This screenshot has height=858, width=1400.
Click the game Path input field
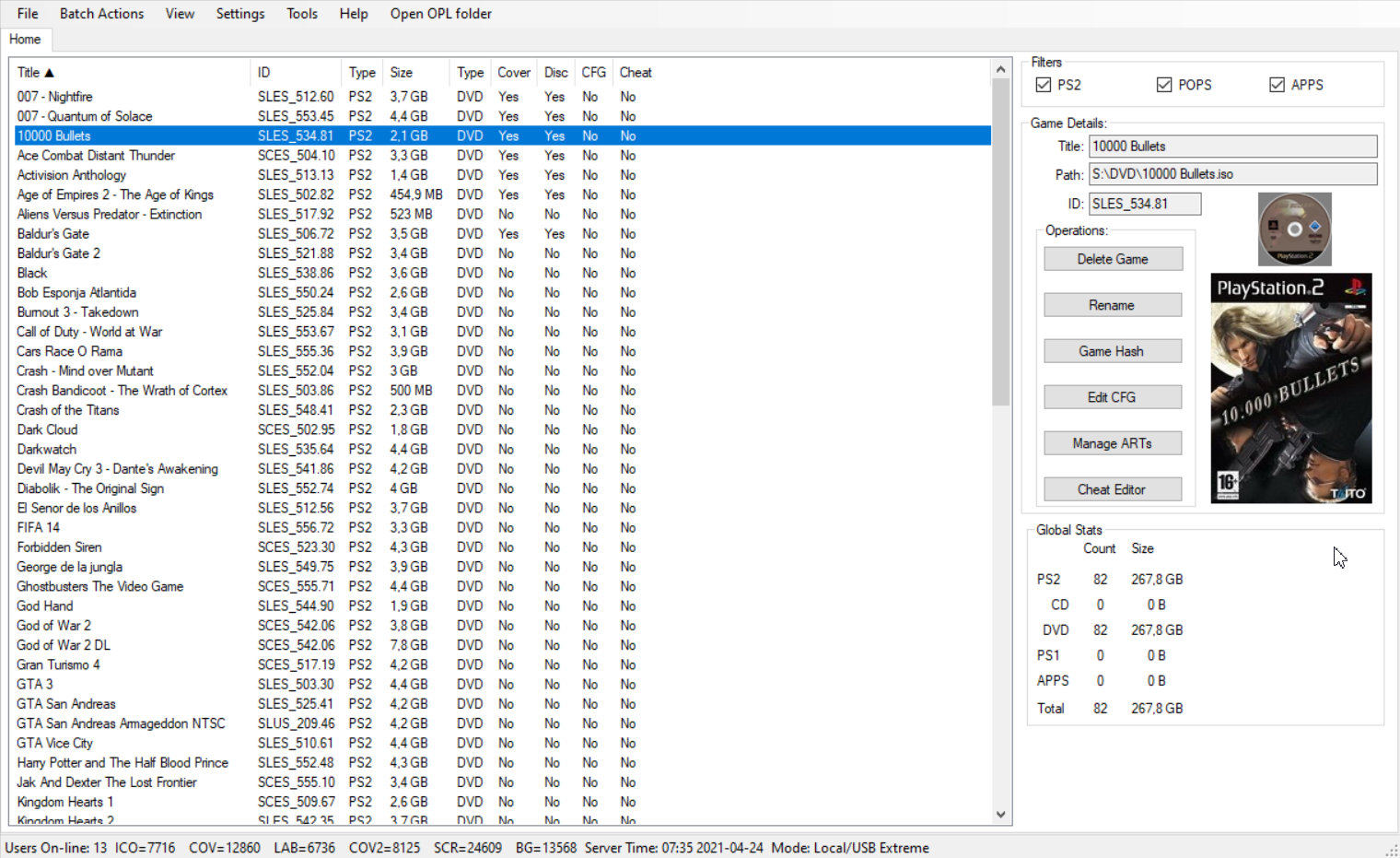1233,174
